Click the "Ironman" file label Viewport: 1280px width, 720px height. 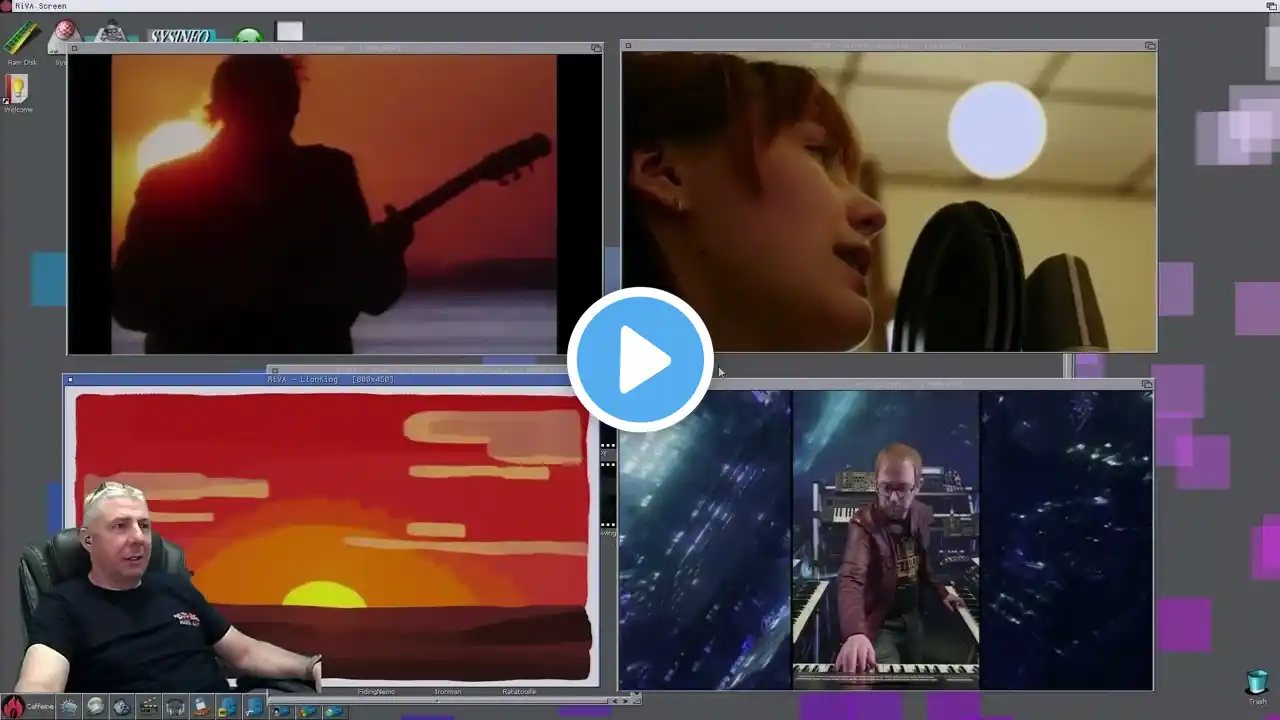448,692
